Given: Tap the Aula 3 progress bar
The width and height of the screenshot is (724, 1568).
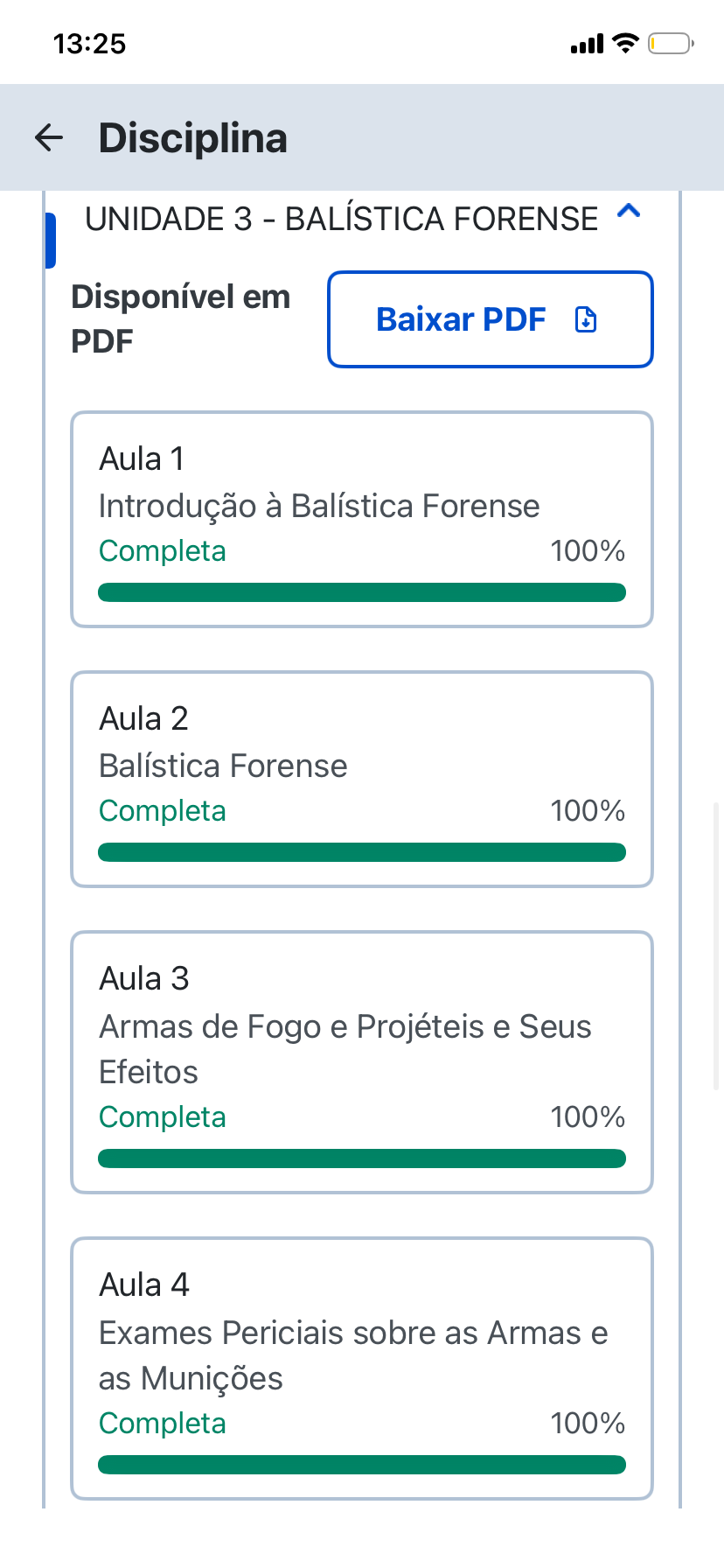Looking at the screenshot, I should tap(362, 1158).
